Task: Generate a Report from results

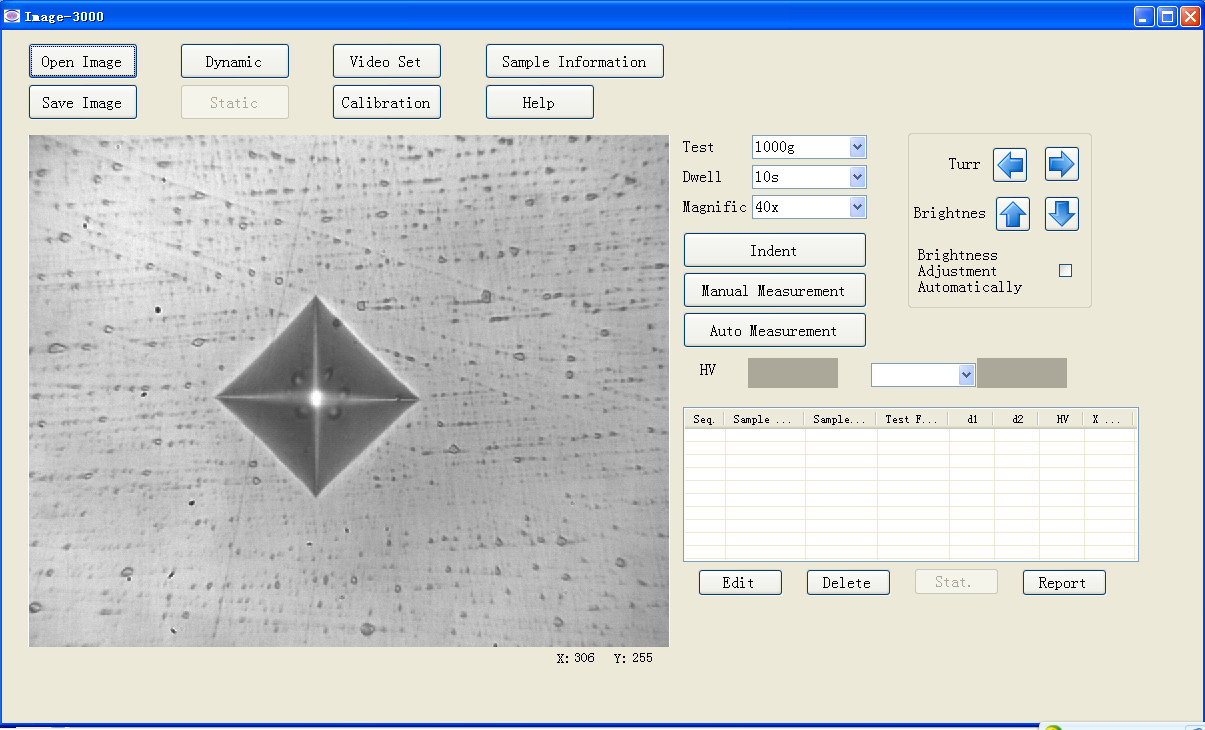Action: coord(1063,582)
